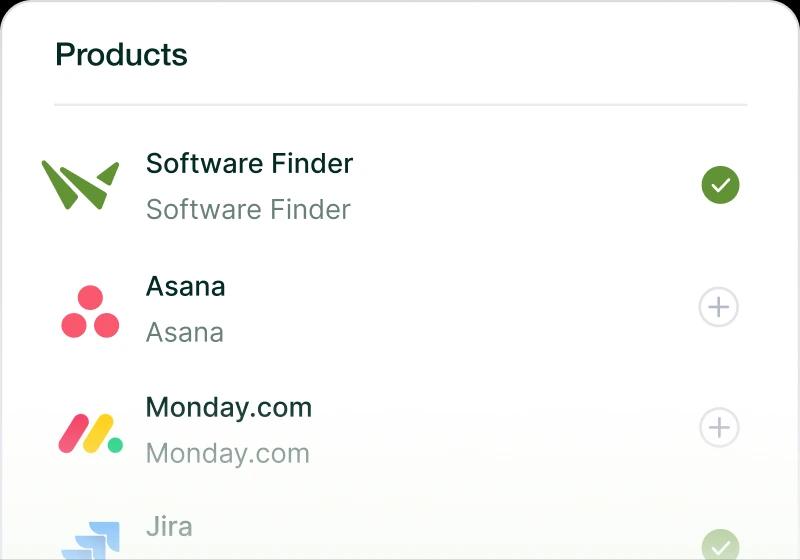Click the Asana three-dot logo icon
Viewport: 800px width, 560px height.
(90, 312)
